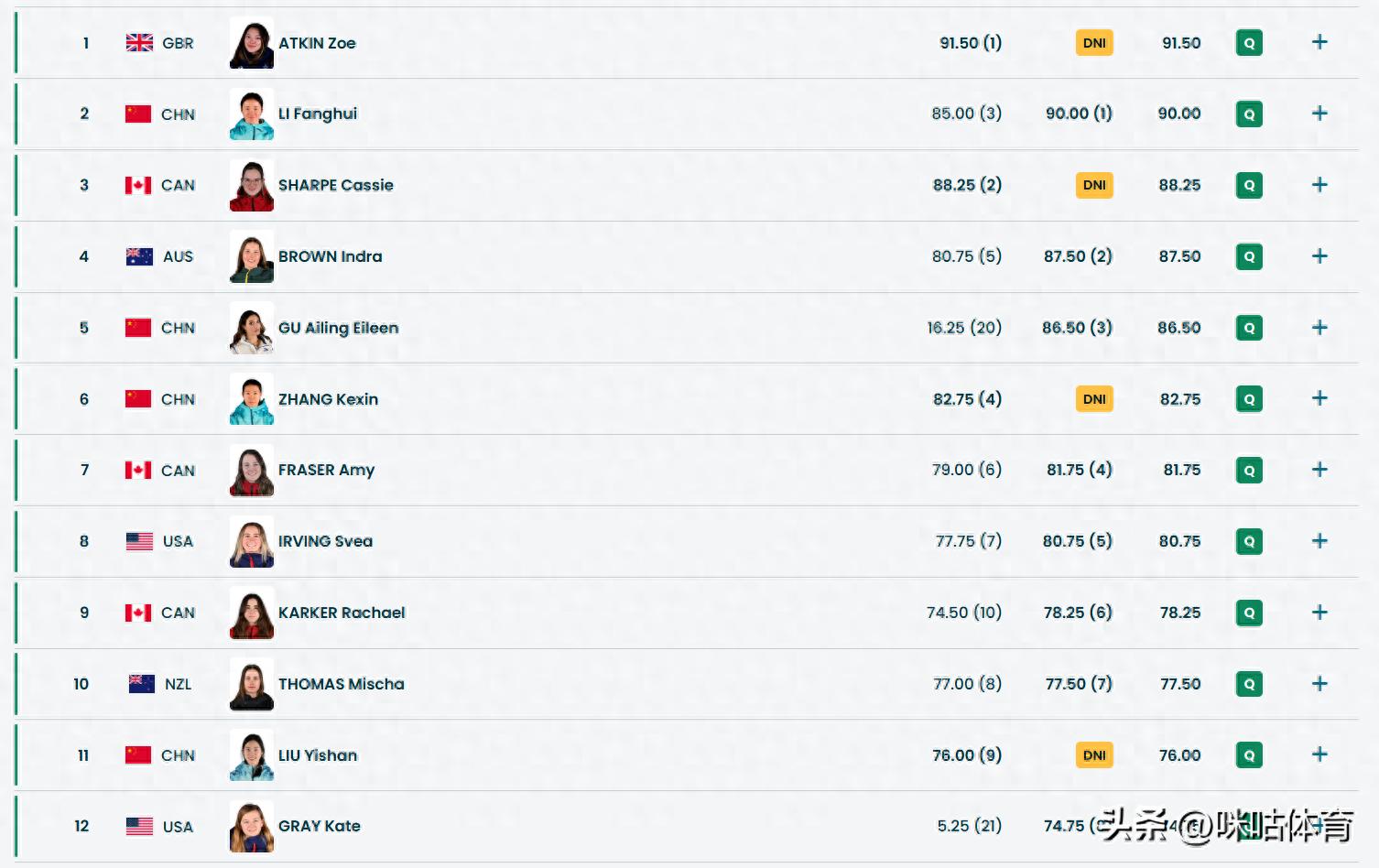Image resolution: width=1379 pixels, height=868 pixels.
Task: Click the Canada flag next to KARKER Rachael
Action: click(138, 613)
